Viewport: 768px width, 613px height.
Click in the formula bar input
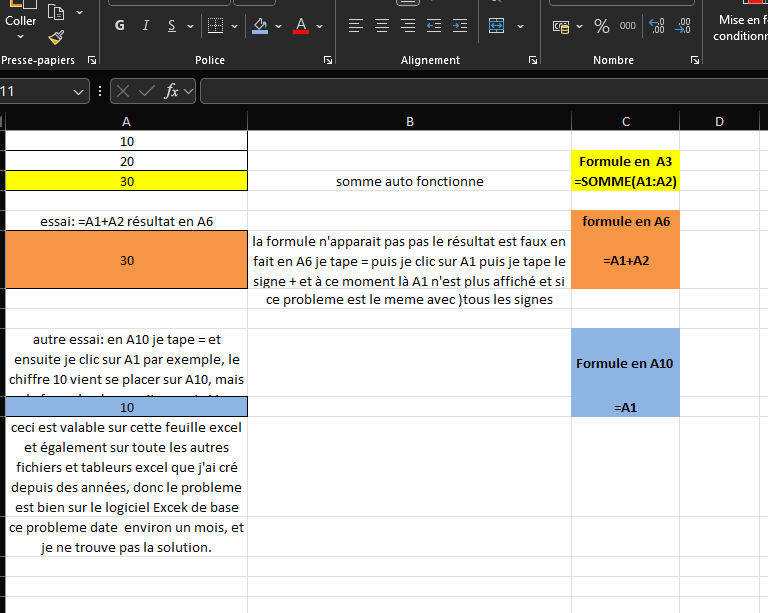click(480, 91)
